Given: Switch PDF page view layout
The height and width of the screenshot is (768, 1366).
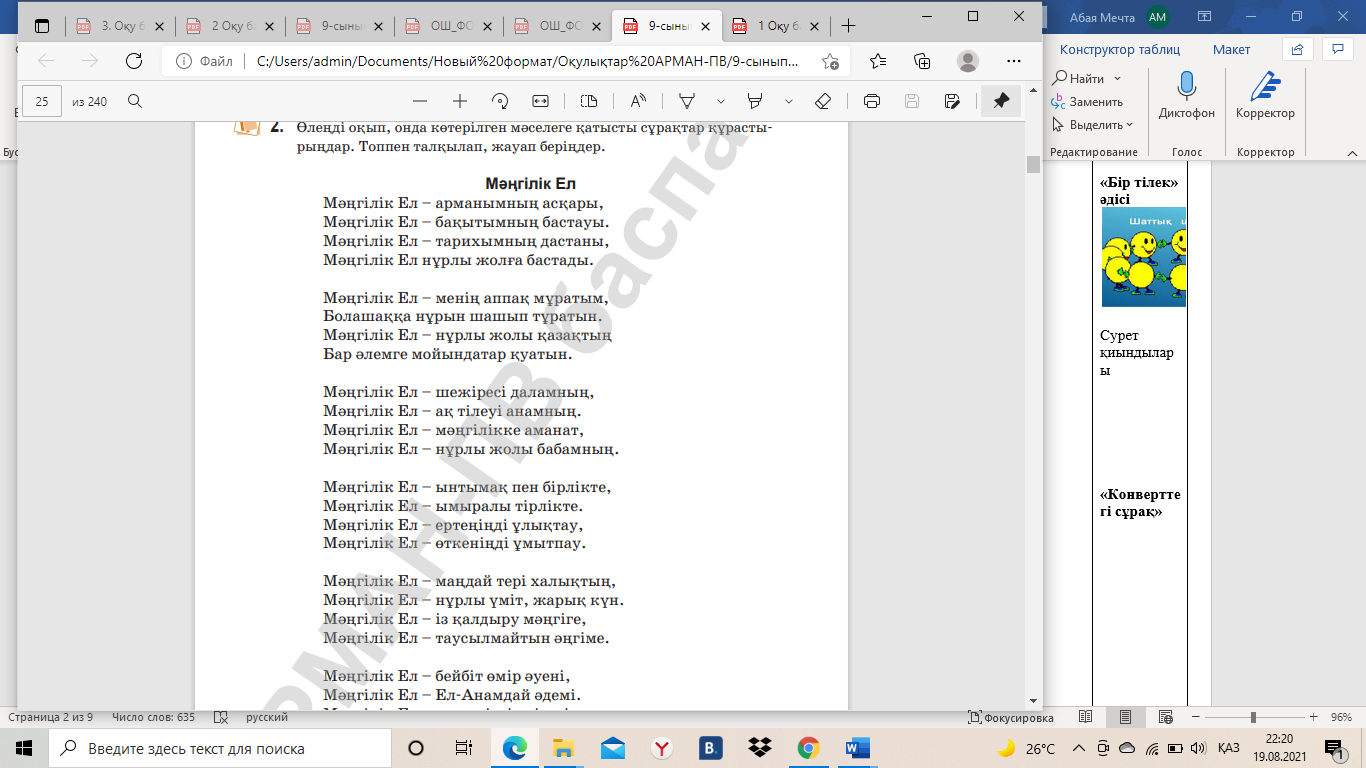Looking at the screenshot, I should (588, 101).
